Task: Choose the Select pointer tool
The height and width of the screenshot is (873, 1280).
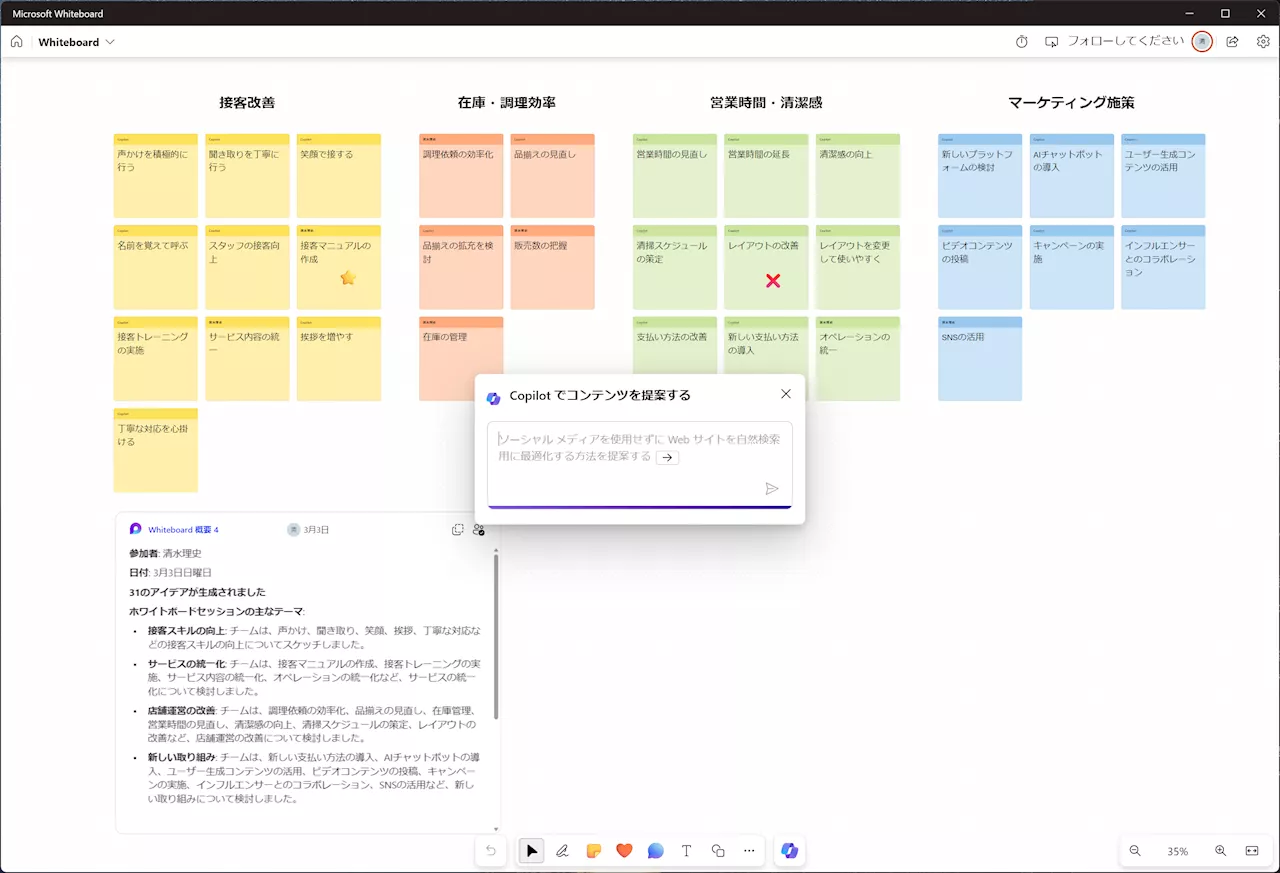Action: [531, 851]
